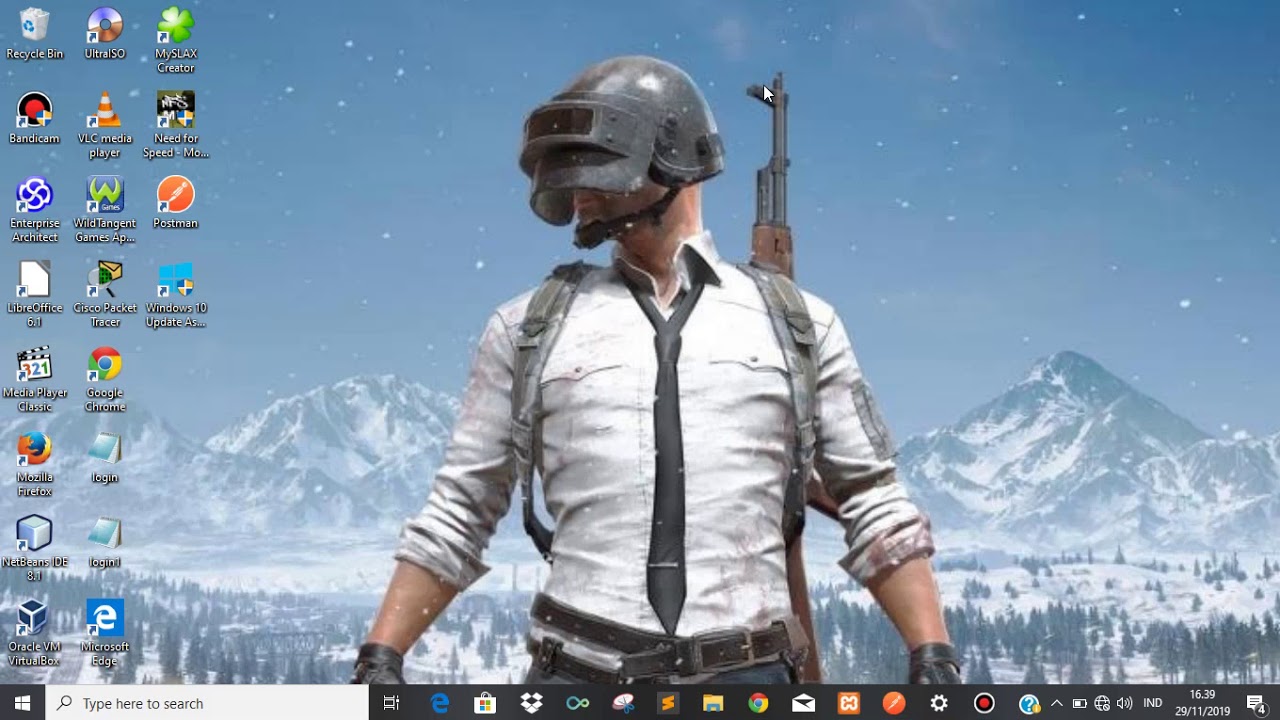Select the Bandicam desktop shortcut
Image resolution: width=1280 pixels, height=720 pixels.
coord(34,118)
